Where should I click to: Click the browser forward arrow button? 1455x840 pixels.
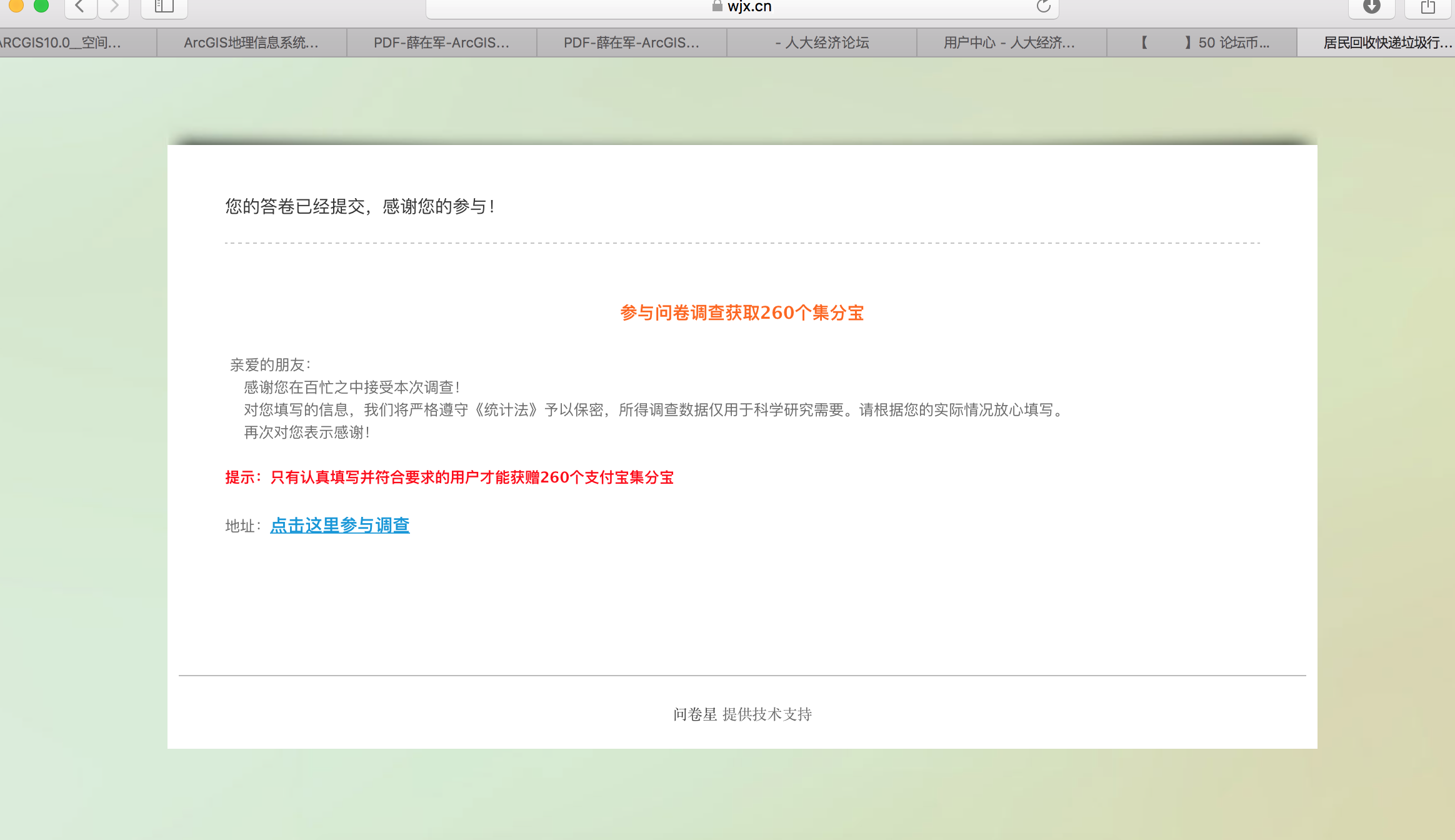[x=114, y=6]
